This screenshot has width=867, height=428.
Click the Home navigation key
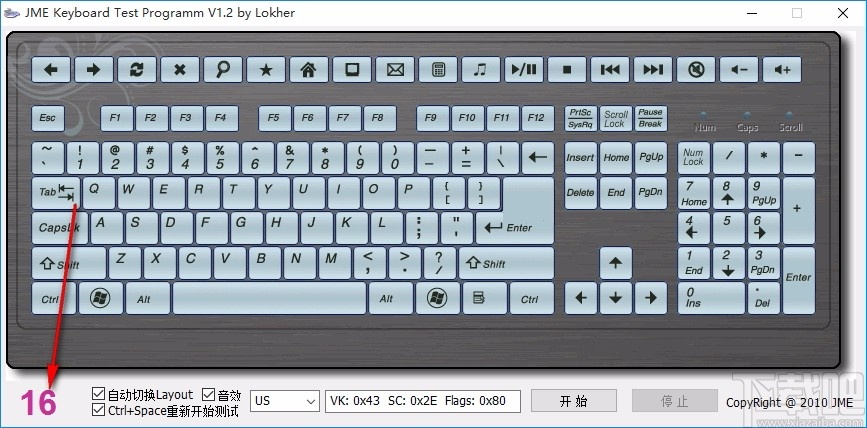tap(615, 158)
